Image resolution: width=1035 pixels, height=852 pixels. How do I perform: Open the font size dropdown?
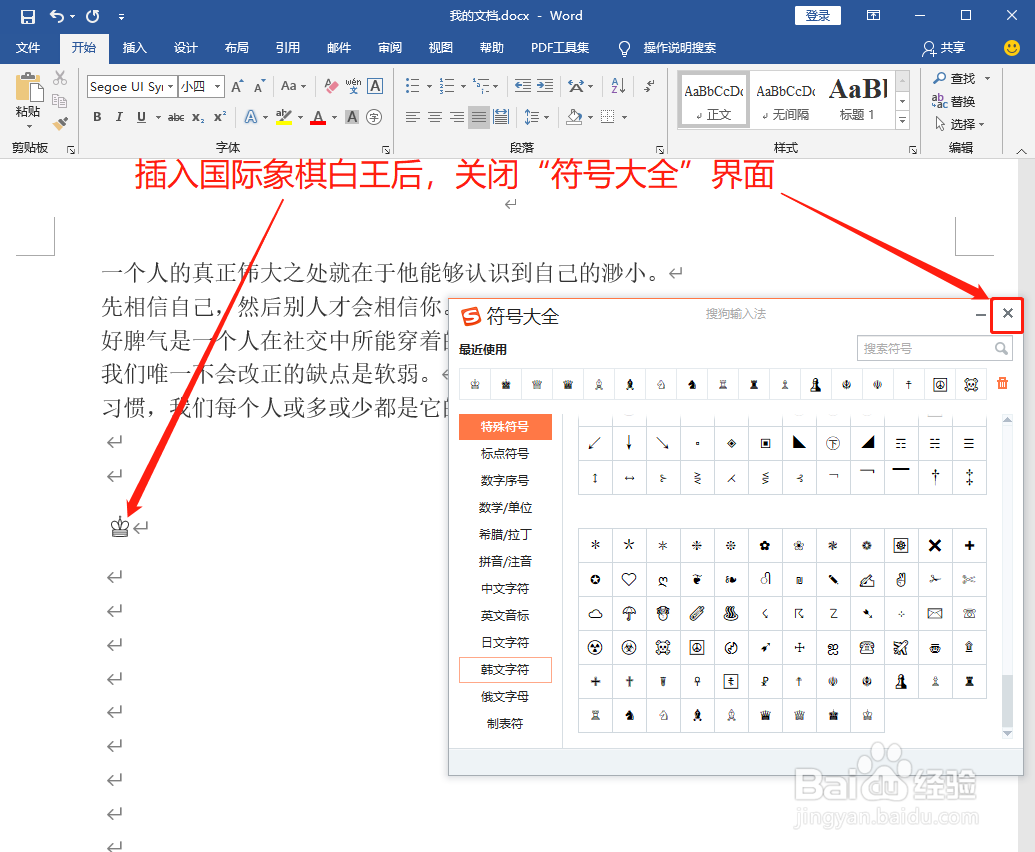coord(217,87)
